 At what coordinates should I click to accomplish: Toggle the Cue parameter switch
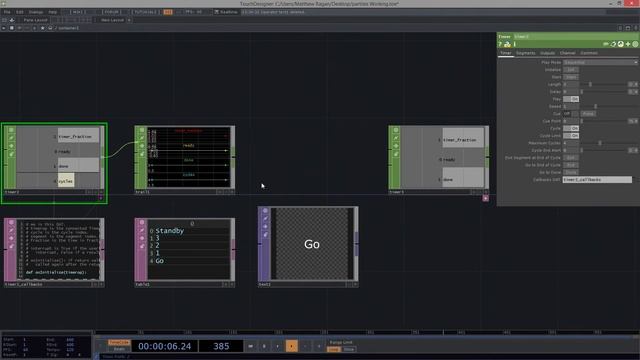click(571, 114)
